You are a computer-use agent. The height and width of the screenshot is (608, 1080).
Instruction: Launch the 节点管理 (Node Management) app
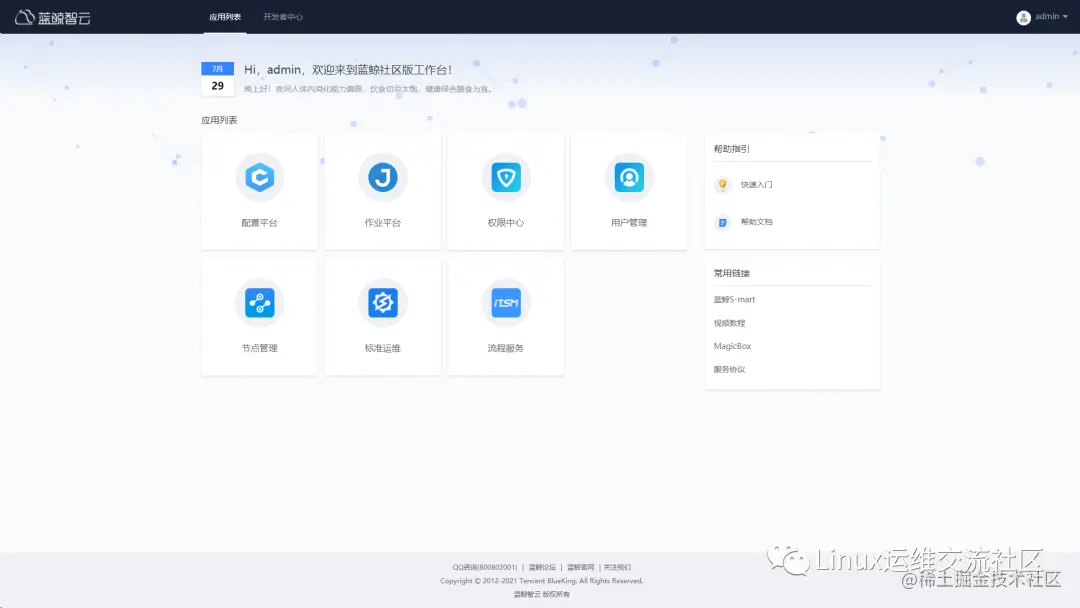[259, 303]
